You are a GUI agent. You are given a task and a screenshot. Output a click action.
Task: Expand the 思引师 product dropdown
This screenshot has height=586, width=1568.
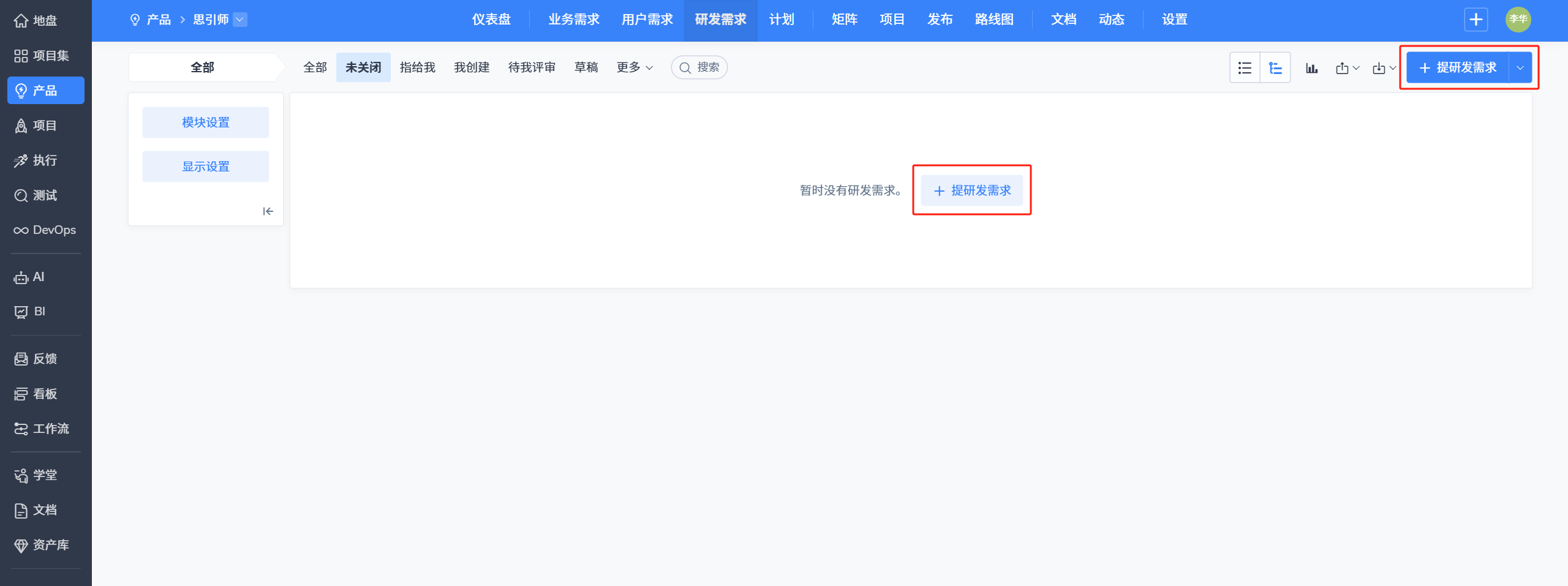click(241, 20)
